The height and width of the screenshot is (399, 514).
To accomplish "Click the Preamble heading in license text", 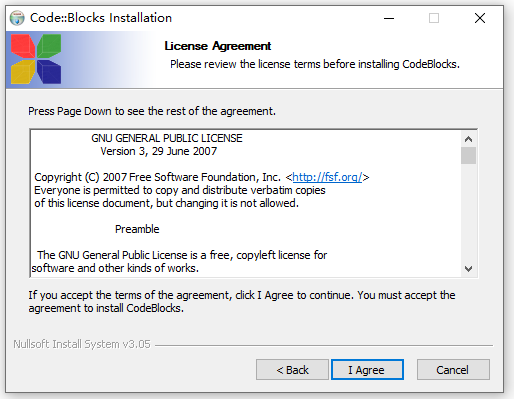I will tap(137, 229).
